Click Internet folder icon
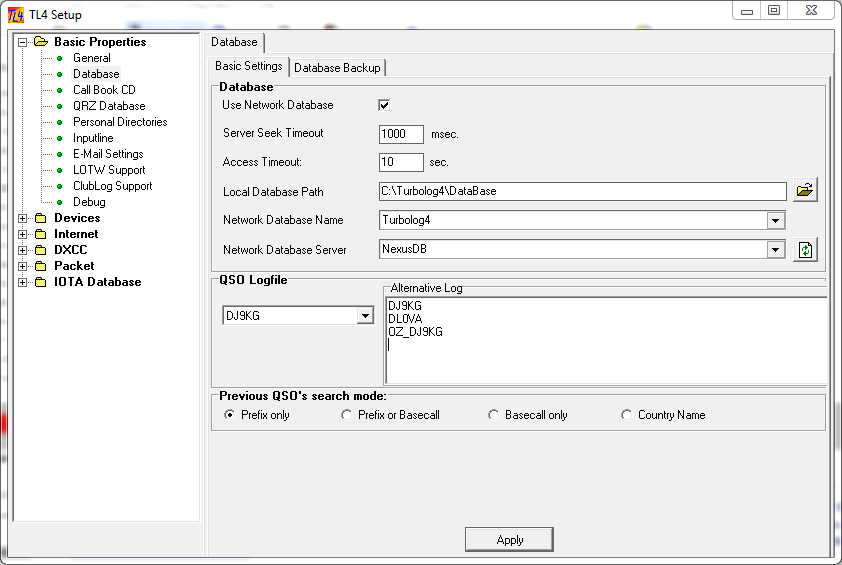The height and width of the screenshot is (565, 842). point(41,234)
